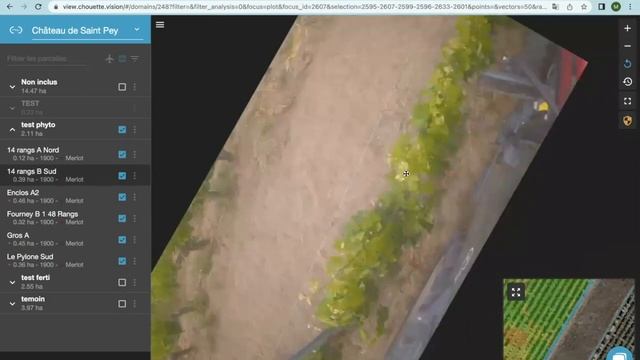This screenshot has width=640, height=360.
Task: Open the history clock icon
Action: pos(627,82)
